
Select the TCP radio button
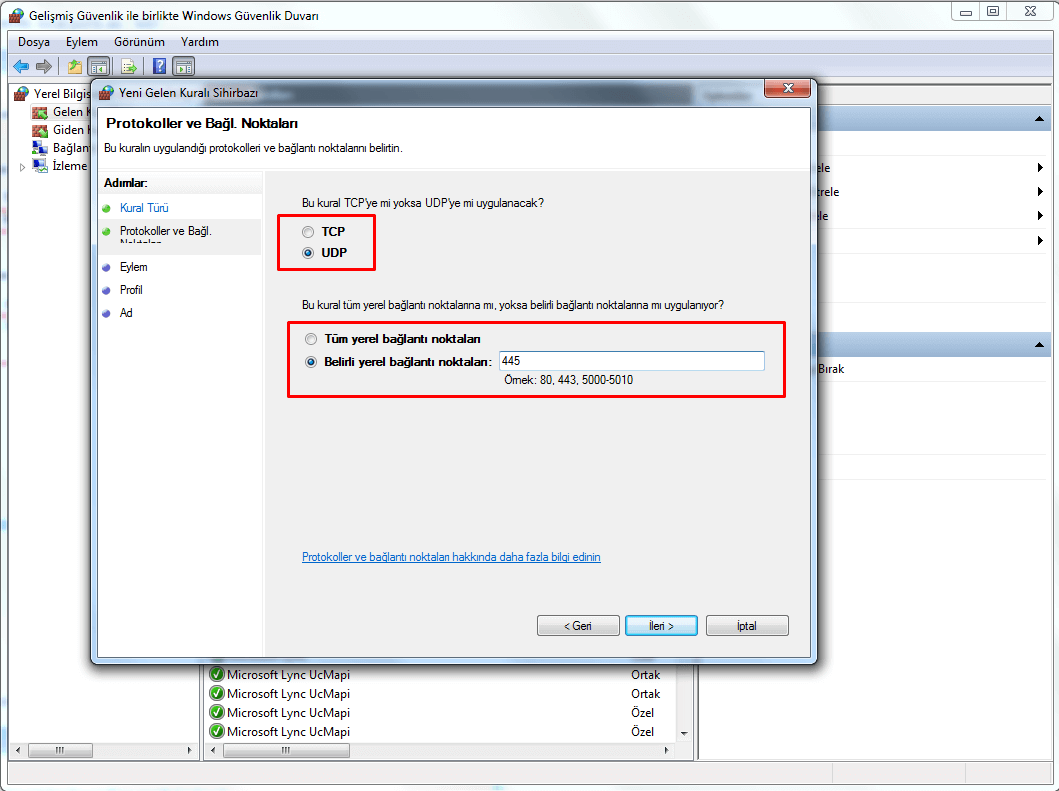click(309, 232)
